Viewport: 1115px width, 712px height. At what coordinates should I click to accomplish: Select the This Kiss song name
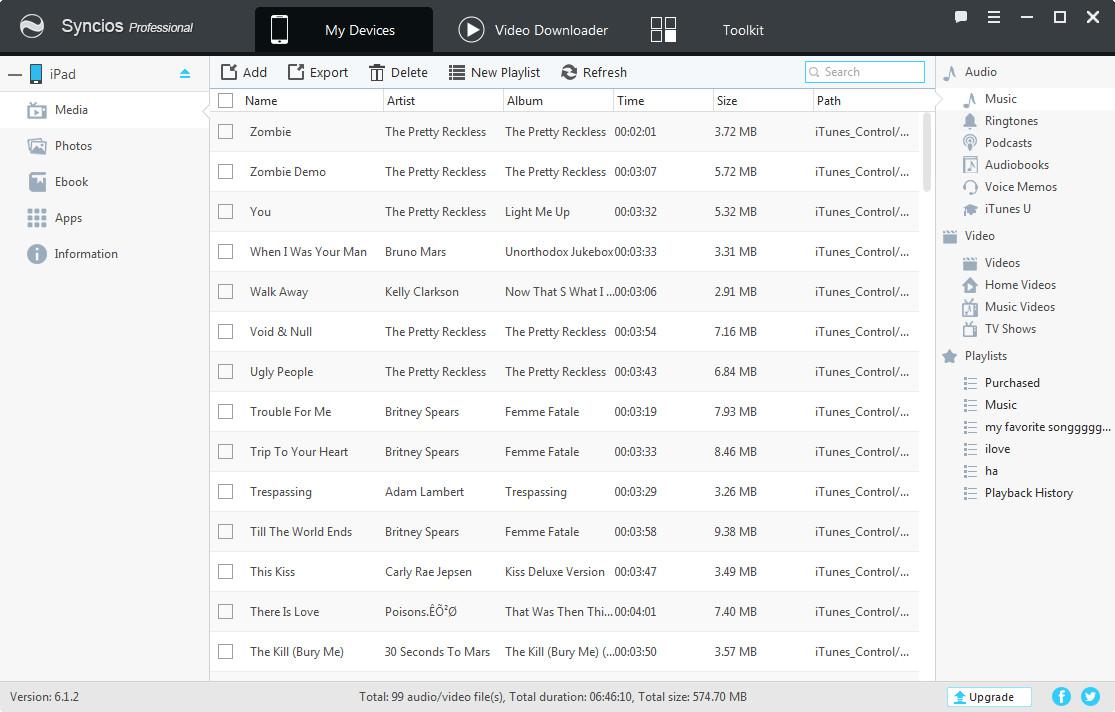coord(272,572)
